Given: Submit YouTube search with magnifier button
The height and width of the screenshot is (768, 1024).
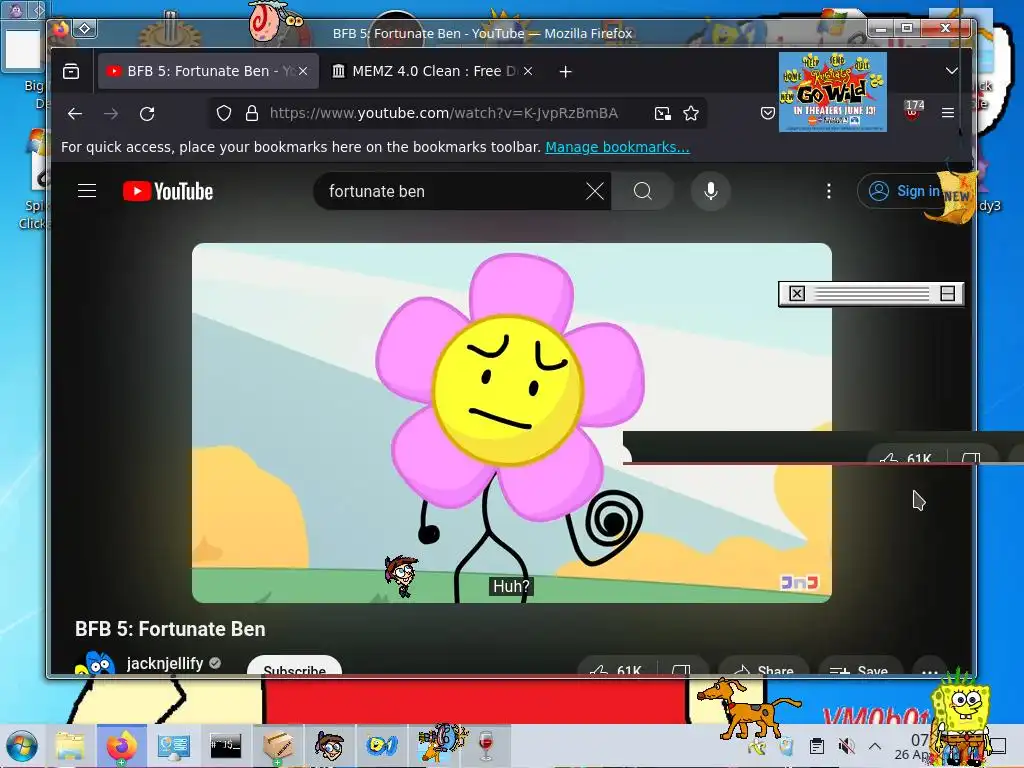Looking at the screenshot, I should click(643, 191).
